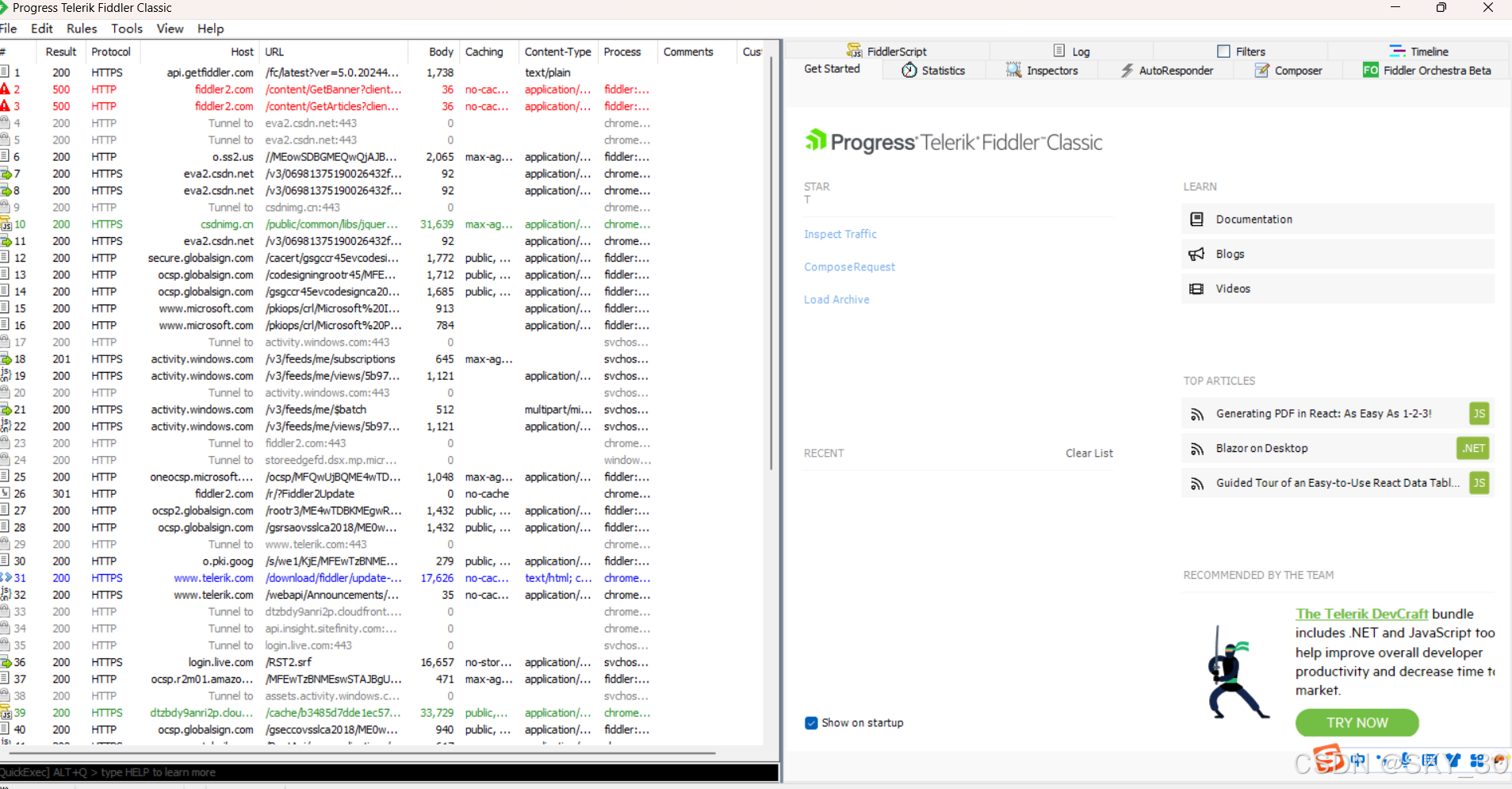Open The Telerik DevCraft link
Image resolution: width=1512 pixels, height=789 pixels.
click(1361, 614)
